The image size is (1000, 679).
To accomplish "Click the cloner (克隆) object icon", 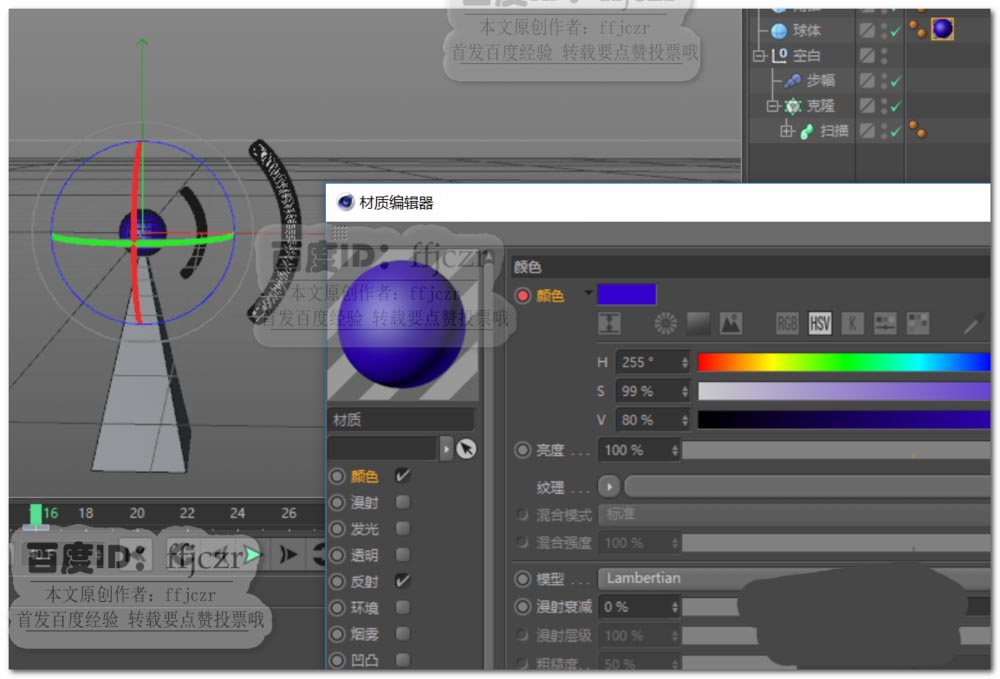I will [x=793, y=106].
